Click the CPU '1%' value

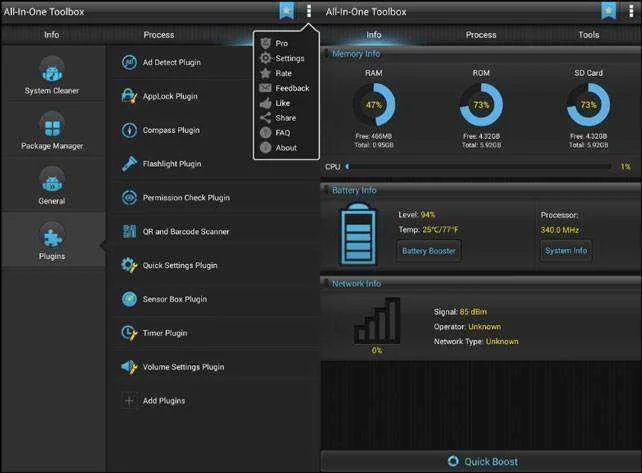(625, 167)
